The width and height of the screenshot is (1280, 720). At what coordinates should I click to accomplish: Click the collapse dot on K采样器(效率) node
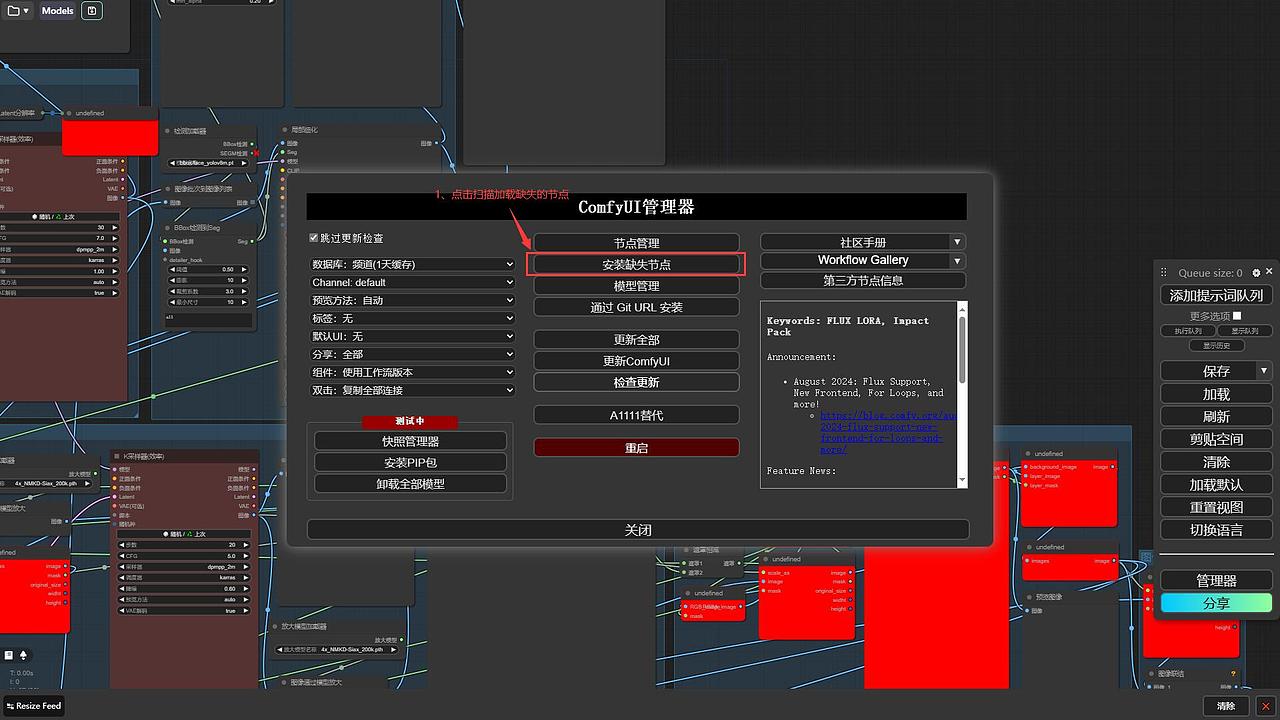[x=116, y=456]
